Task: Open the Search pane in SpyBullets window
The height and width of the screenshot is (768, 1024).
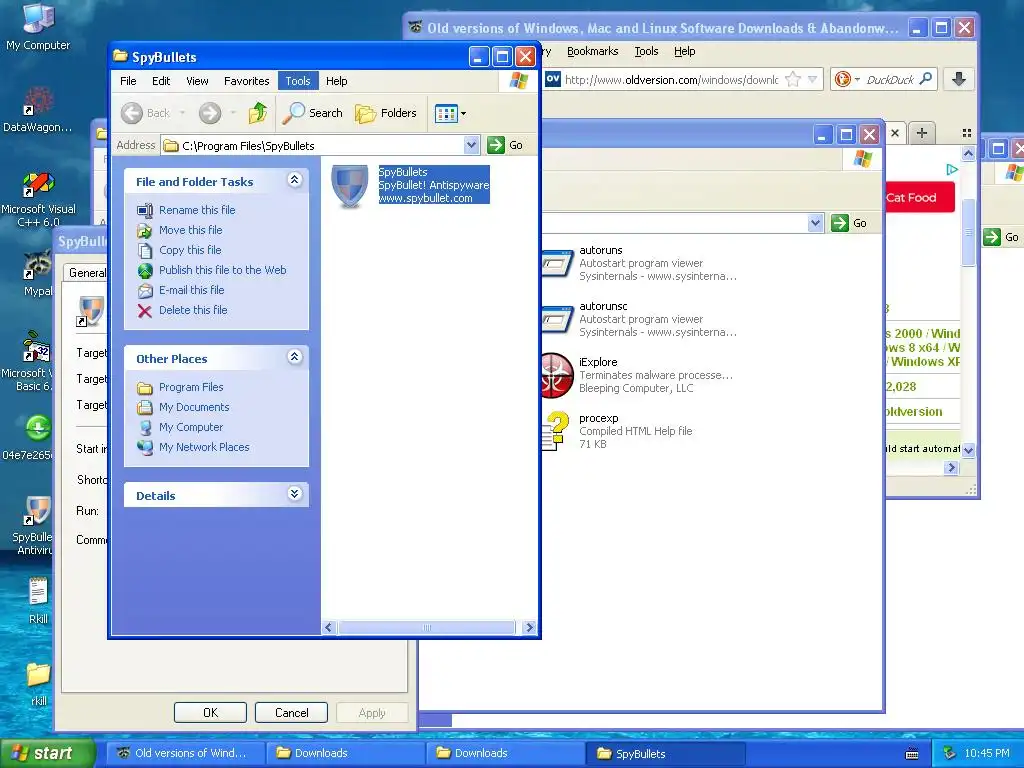Action: coord(313,113)
